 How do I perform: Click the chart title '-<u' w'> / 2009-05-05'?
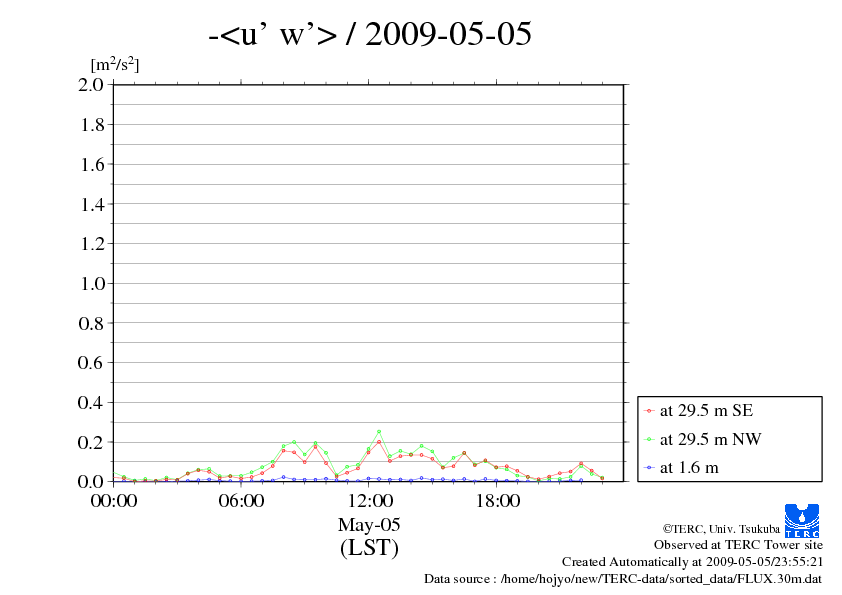tap(370, 33)
